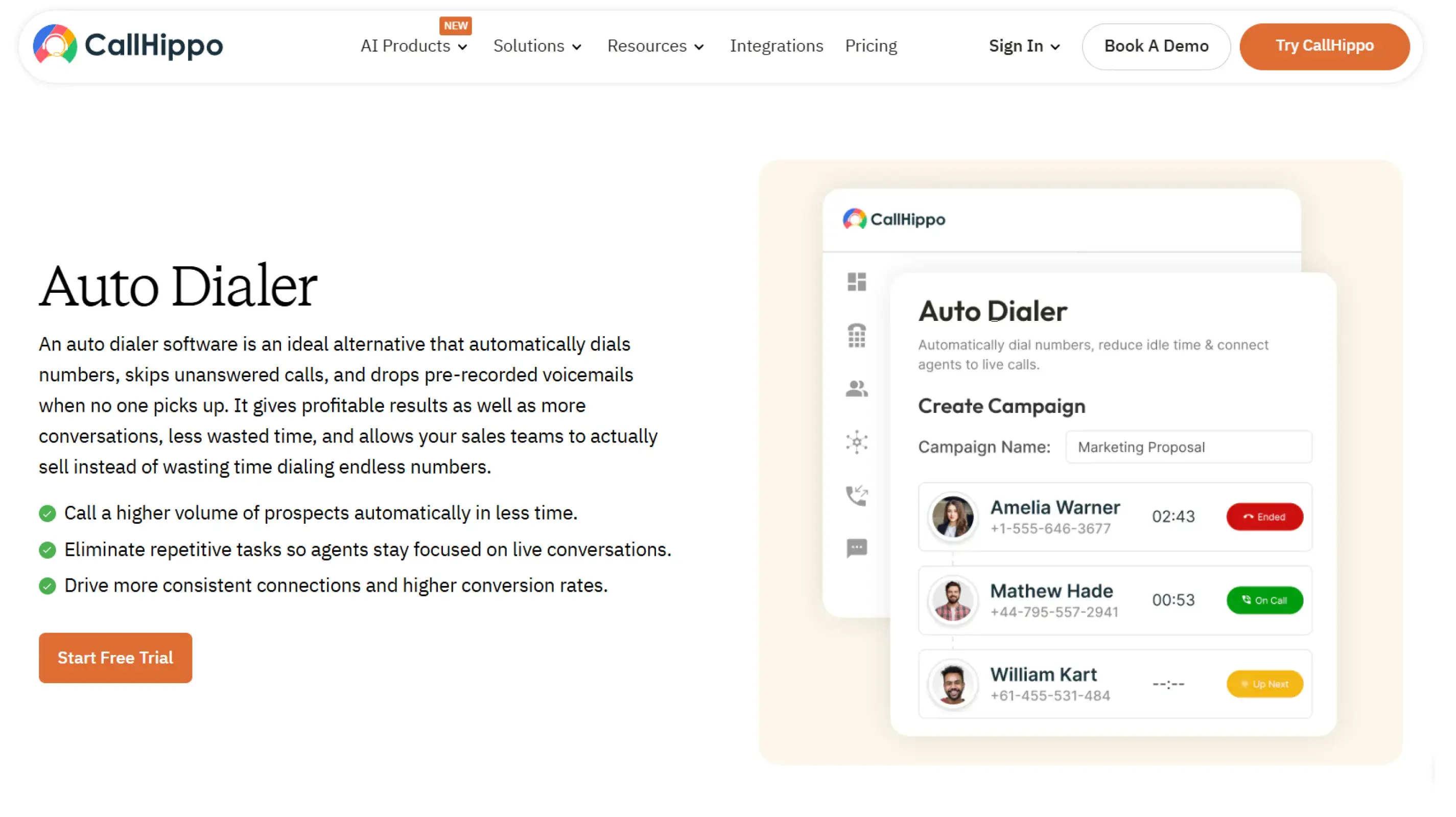1456x817 pixels.
Task: Expand the AI Products dropdown menu
Action: [414, 46]
